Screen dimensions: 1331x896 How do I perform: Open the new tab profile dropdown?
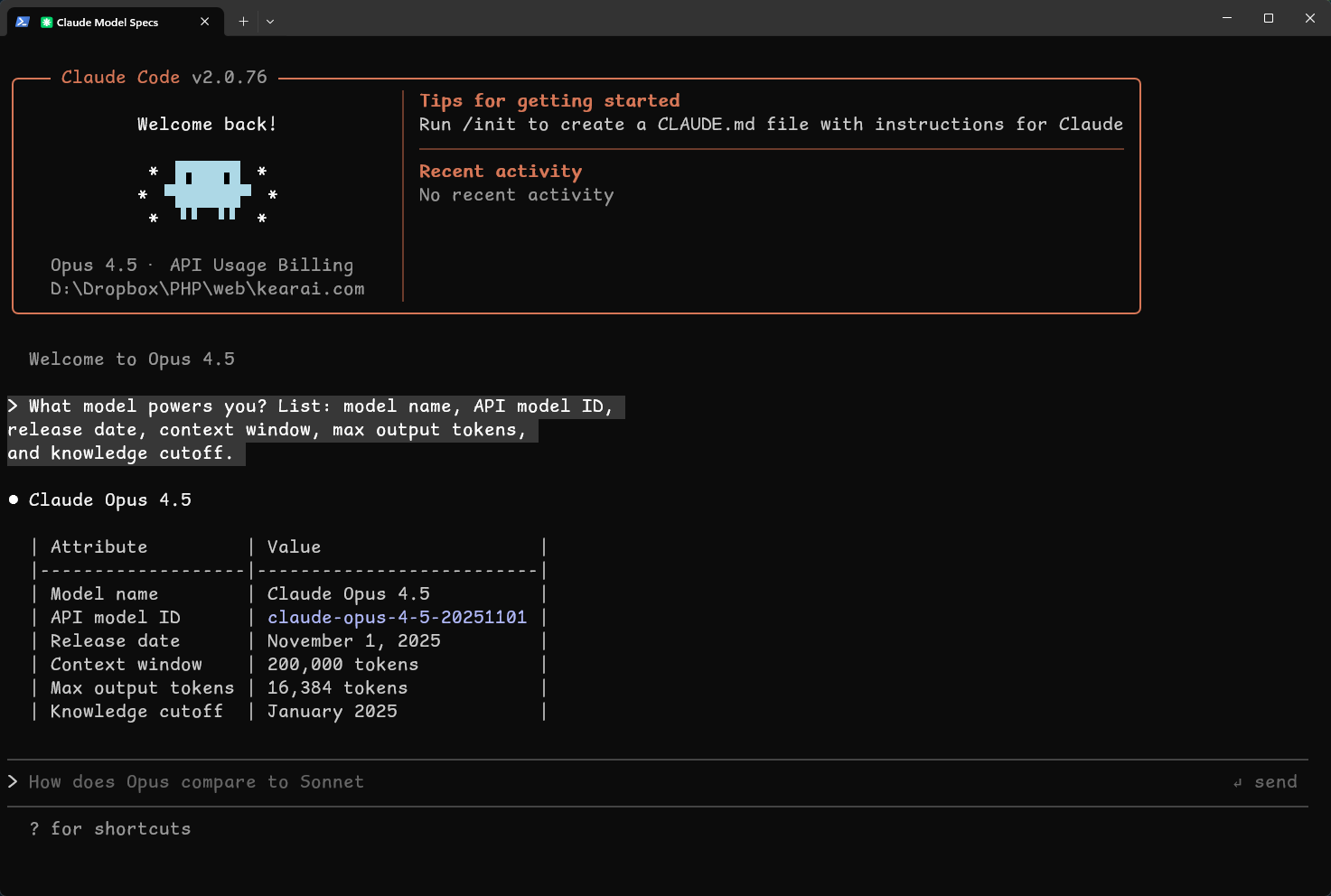click(x=269, y=22)
